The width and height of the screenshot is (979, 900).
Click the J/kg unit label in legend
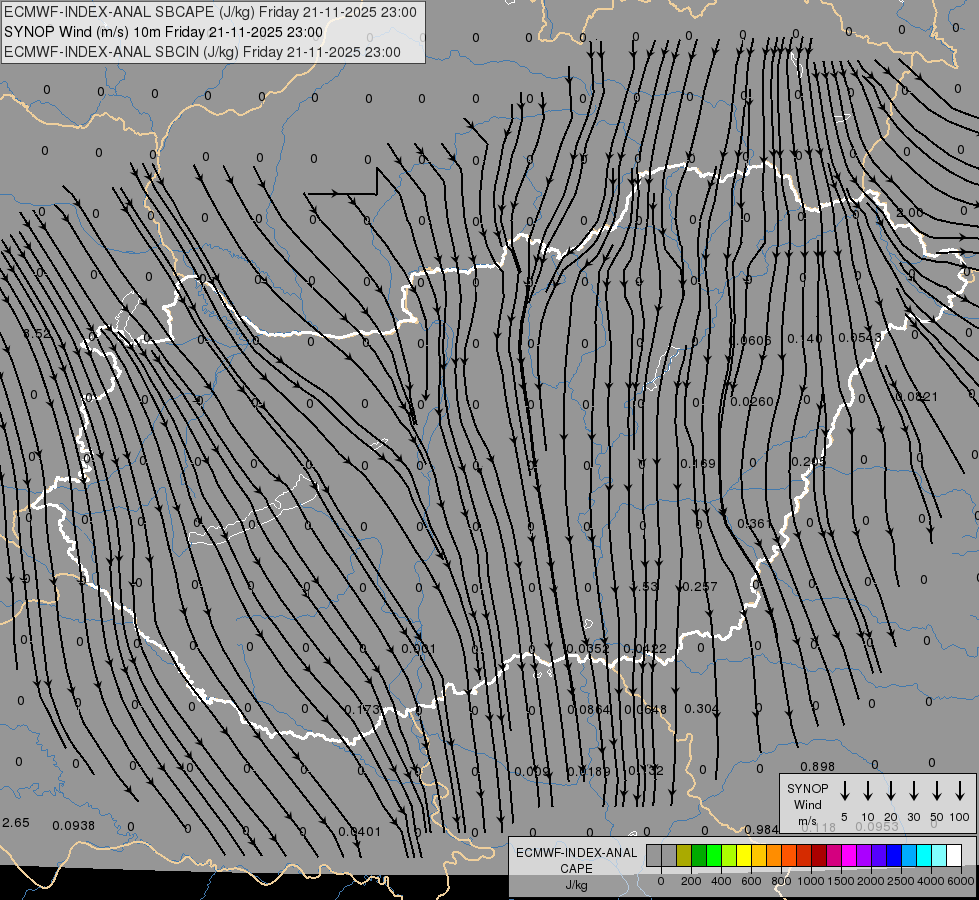pos(576,885)
